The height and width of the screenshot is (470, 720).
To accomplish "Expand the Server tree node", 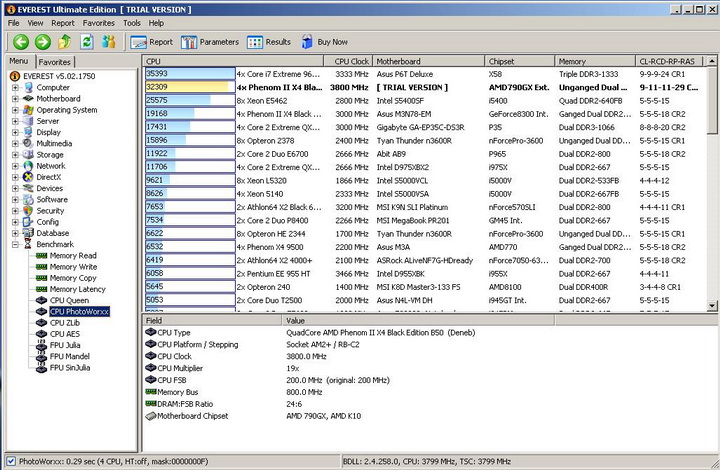I will click(x=15, y=121).
